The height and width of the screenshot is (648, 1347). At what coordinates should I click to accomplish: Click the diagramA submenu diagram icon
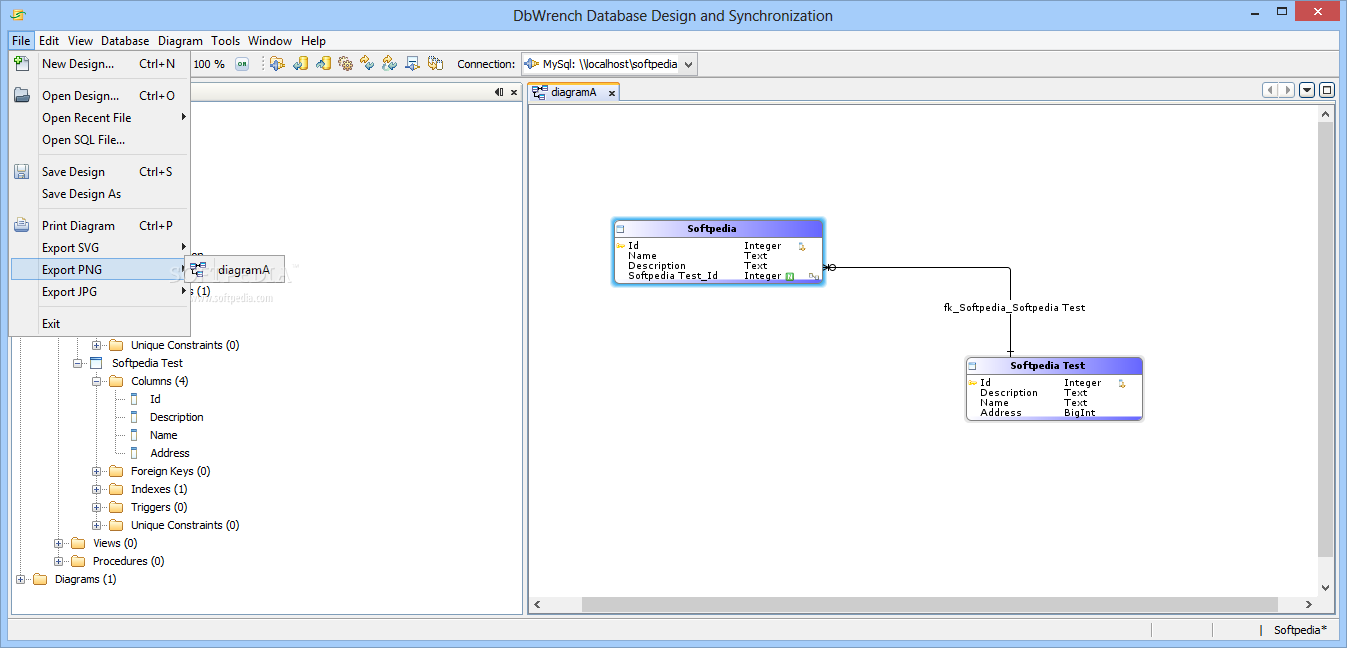(x=198, y=270)
